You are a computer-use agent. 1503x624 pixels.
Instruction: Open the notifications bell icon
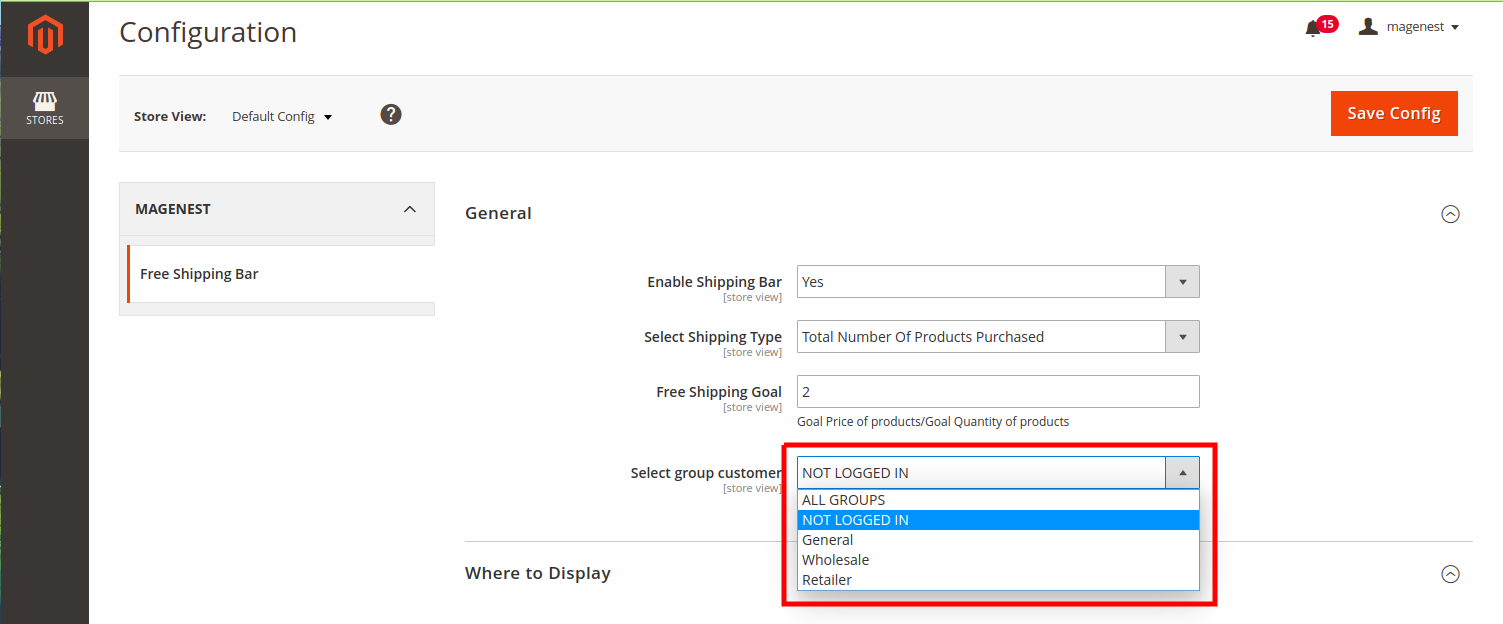pyautogui.click(x=1313, y=28)
